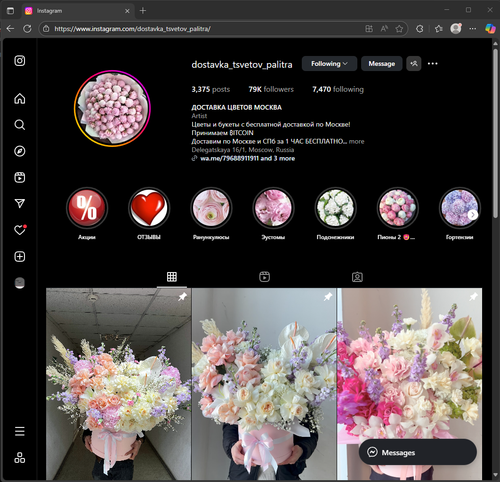Open direct Messages paper plane icon
This screenshot has width=500, height=482.
tap(20, 203)
